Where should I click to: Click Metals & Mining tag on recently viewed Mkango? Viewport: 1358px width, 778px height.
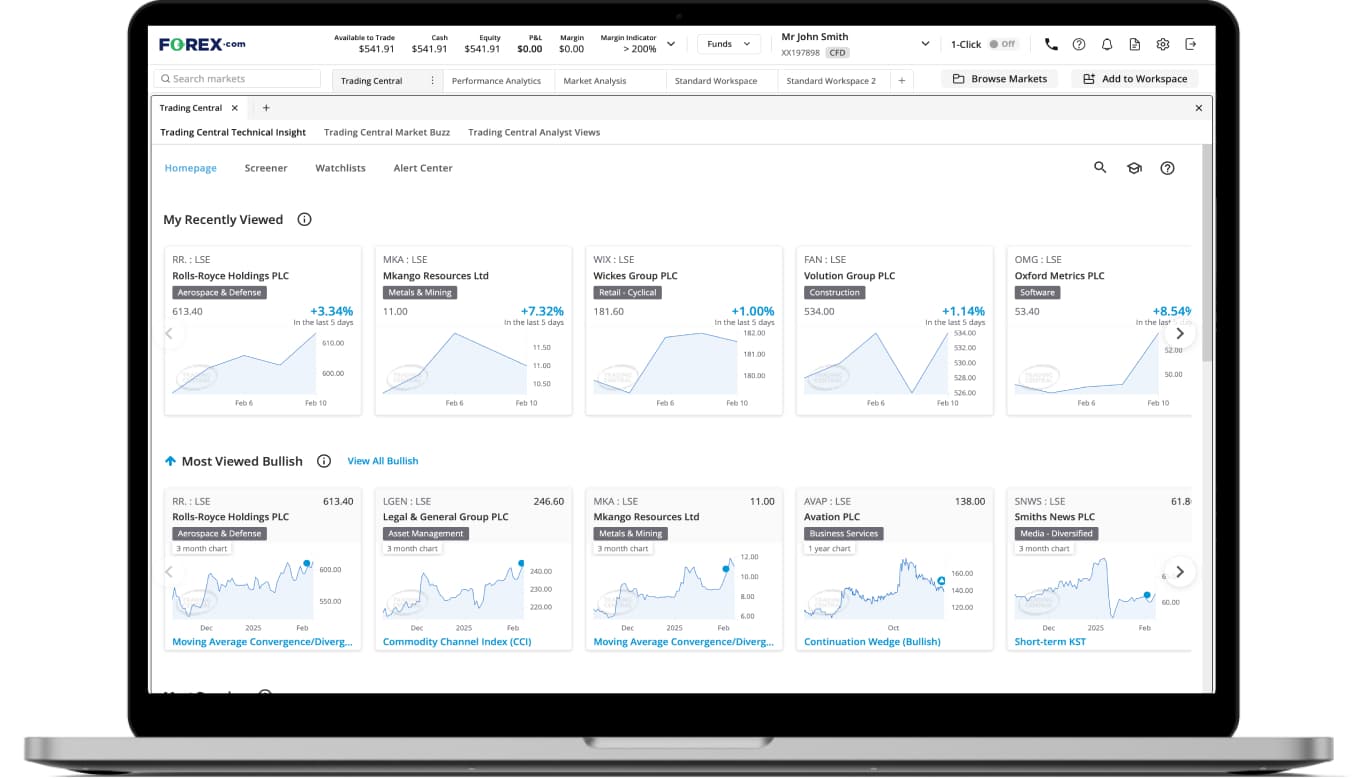420,293
